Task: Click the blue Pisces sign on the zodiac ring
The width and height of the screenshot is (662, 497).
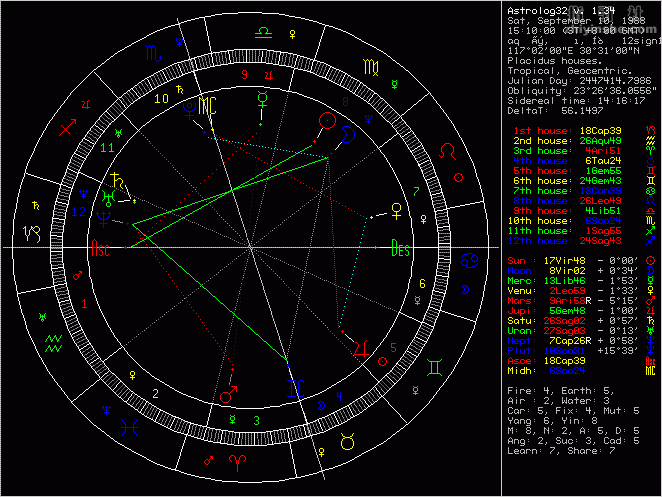Action: coord(129,426)
